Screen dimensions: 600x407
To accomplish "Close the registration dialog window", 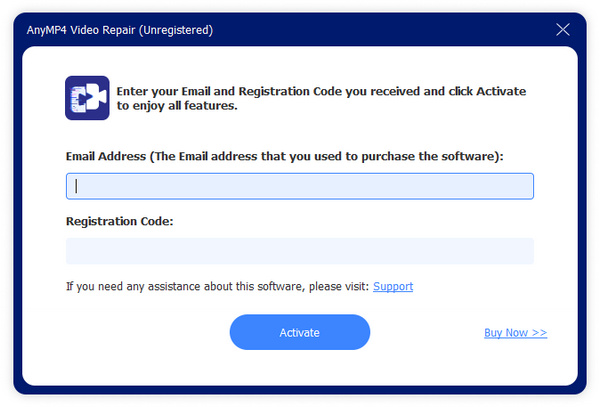I will [x=563, y=29].
